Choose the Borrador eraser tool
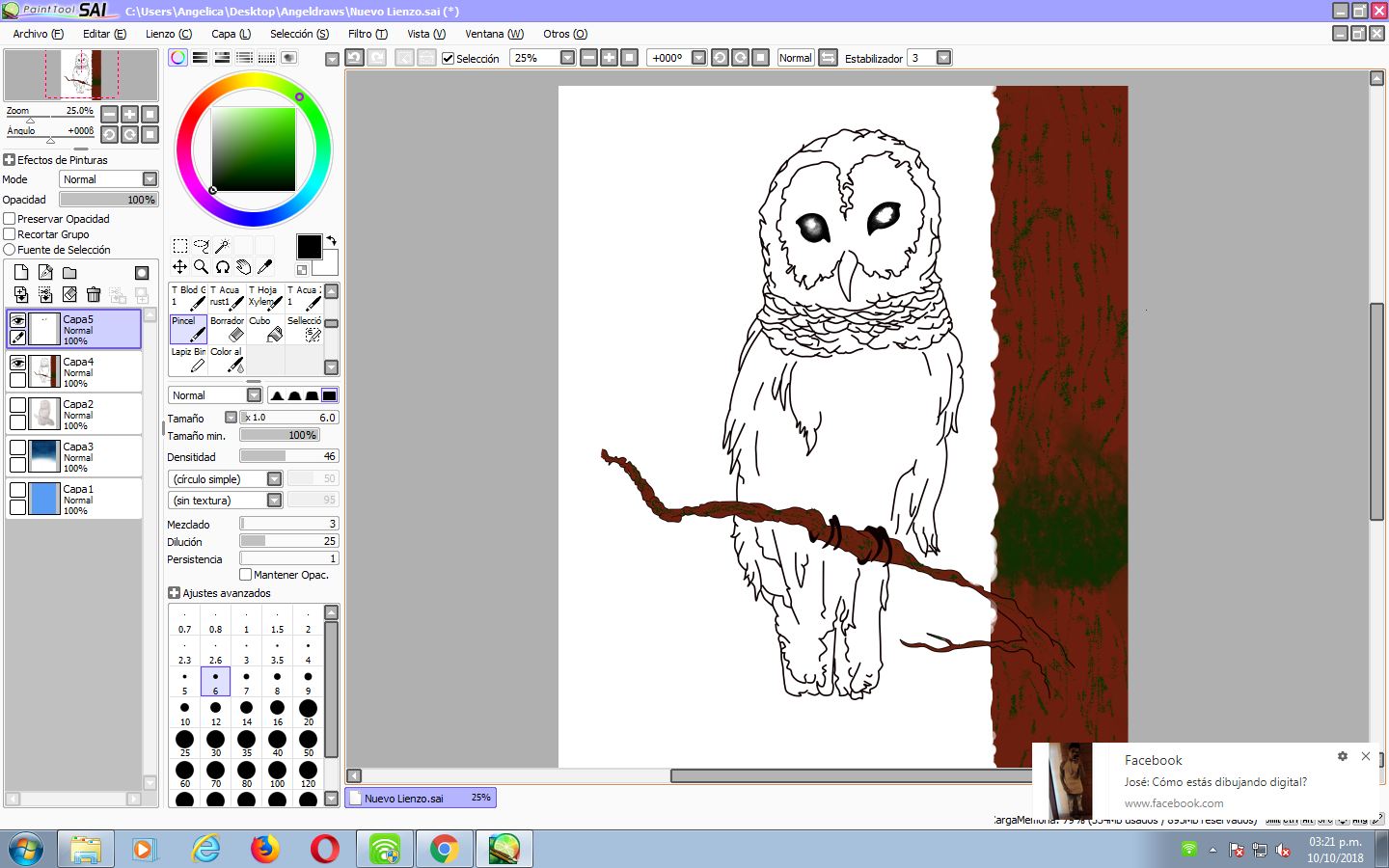Screen dimensions: 1389x868 pos(227,329)
